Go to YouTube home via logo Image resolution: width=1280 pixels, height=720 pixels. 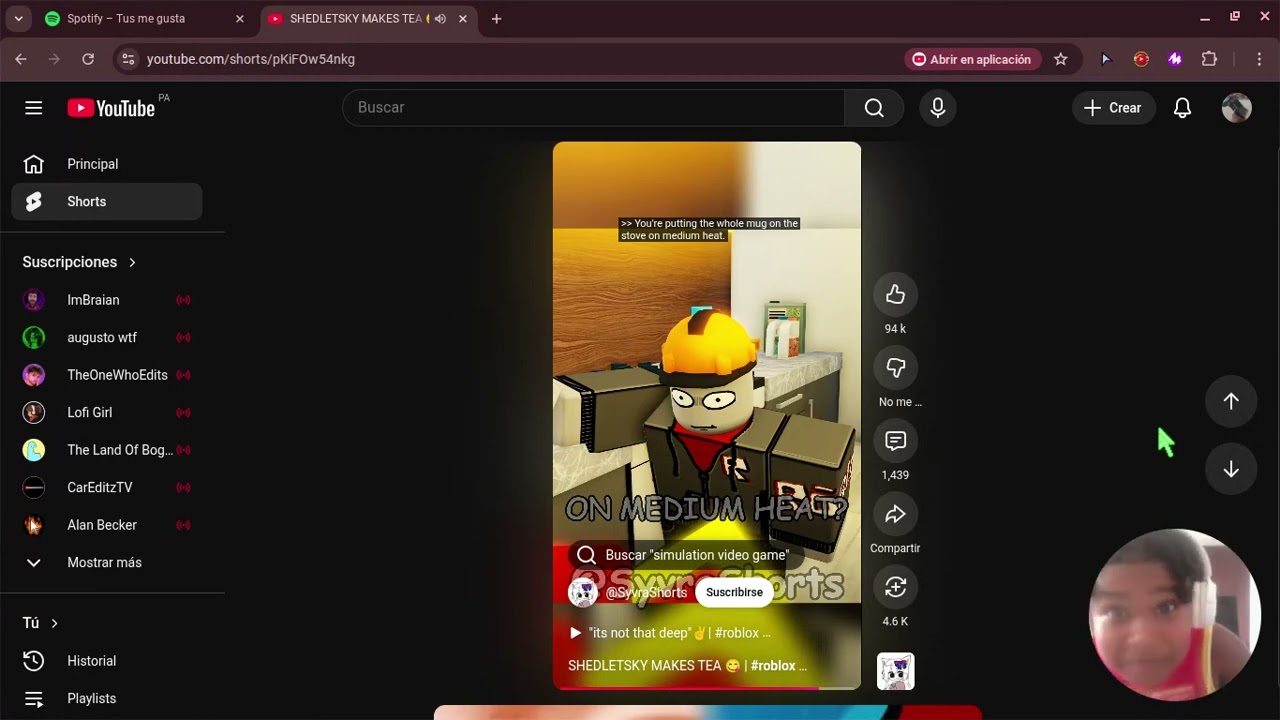[x=111, y=108]
